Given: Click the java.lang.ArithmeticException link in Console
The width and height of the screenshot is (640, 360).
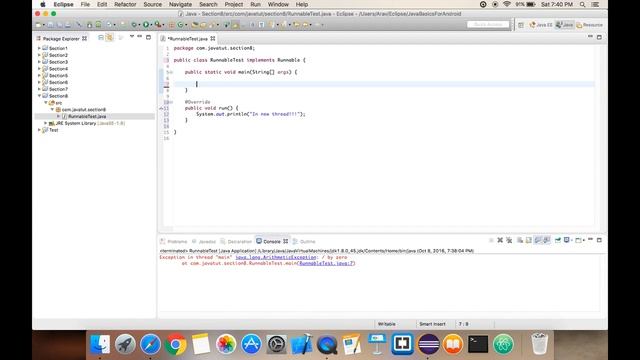Looking at the screenshot, I should tap(276, 258).
